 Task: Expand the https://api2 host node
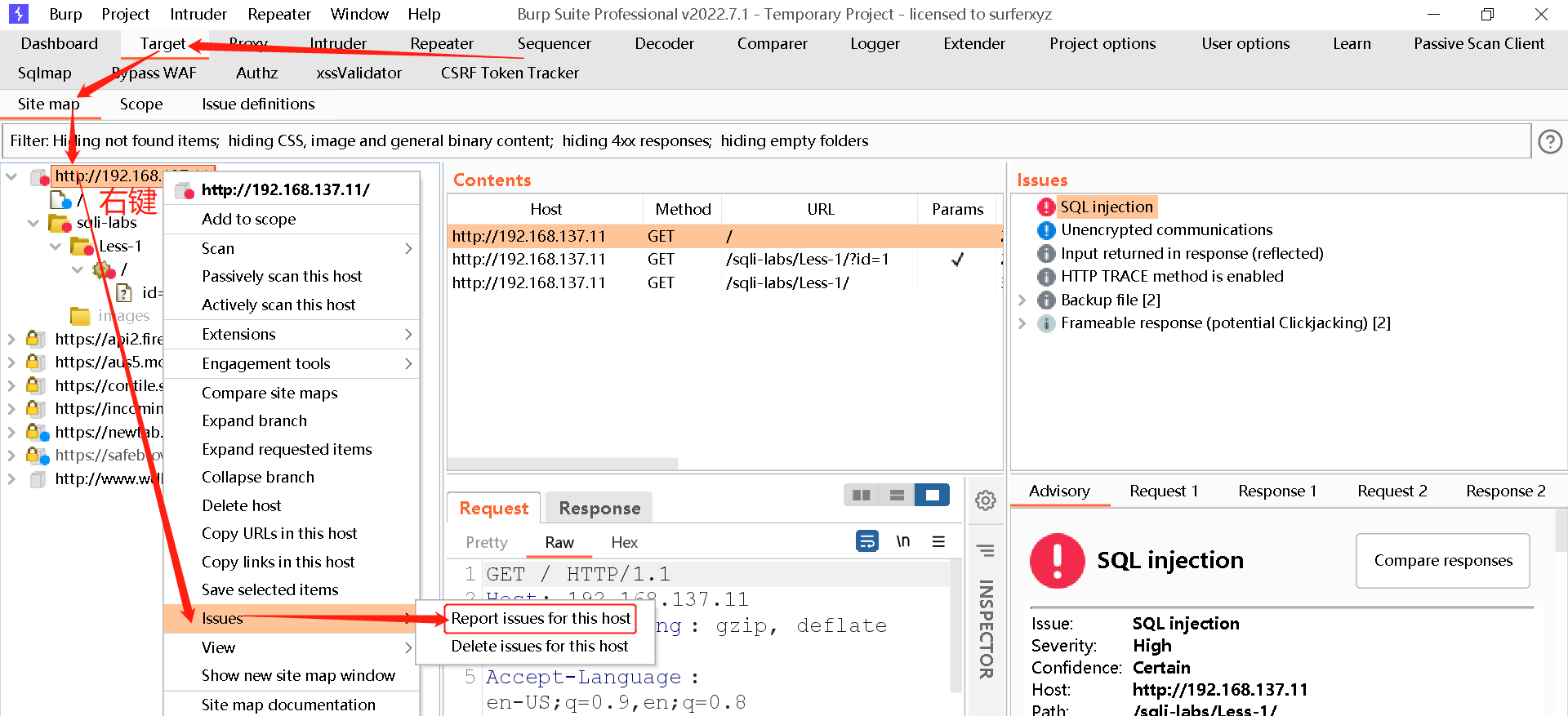[x=11, y=339]
